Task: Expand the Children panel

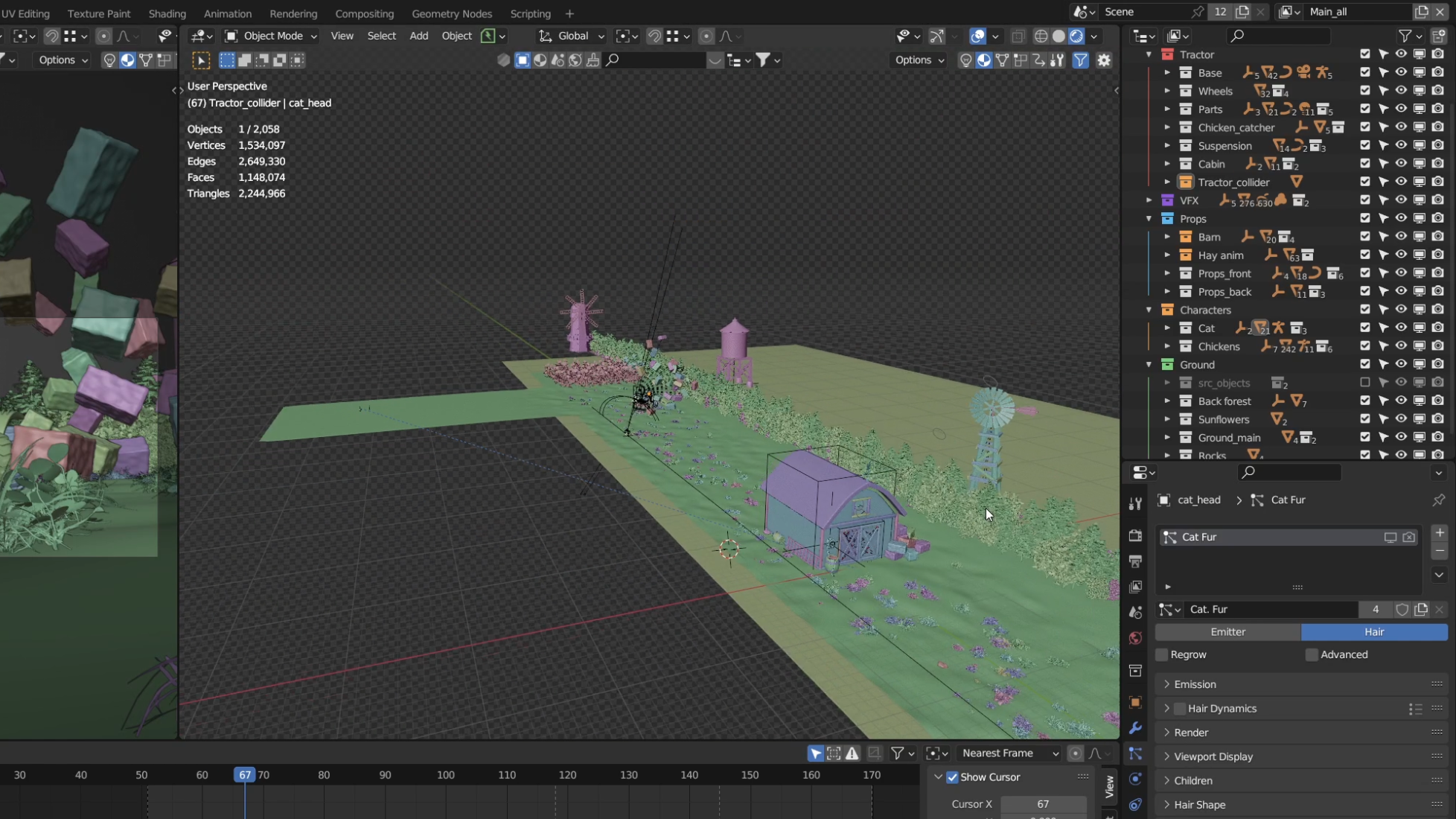Action: tap(1301, 781)
